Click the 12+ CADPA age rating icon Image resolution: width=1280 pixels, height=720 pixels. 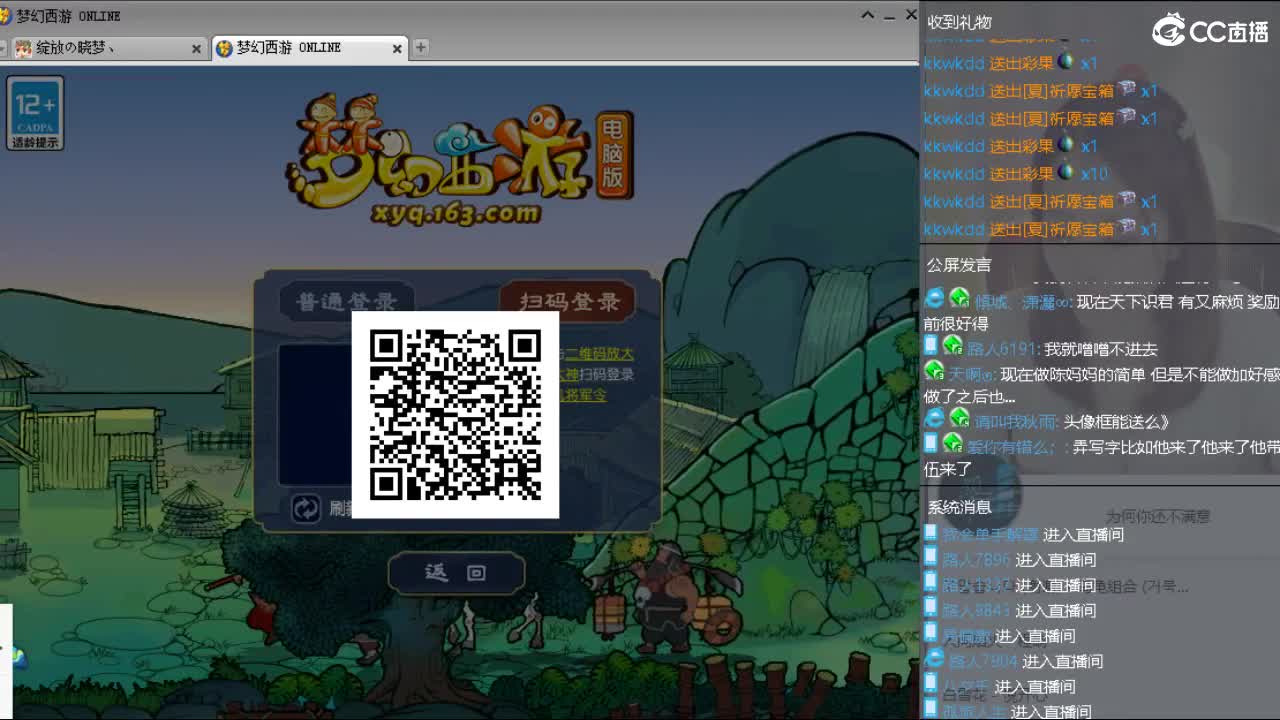pos(35,114)
